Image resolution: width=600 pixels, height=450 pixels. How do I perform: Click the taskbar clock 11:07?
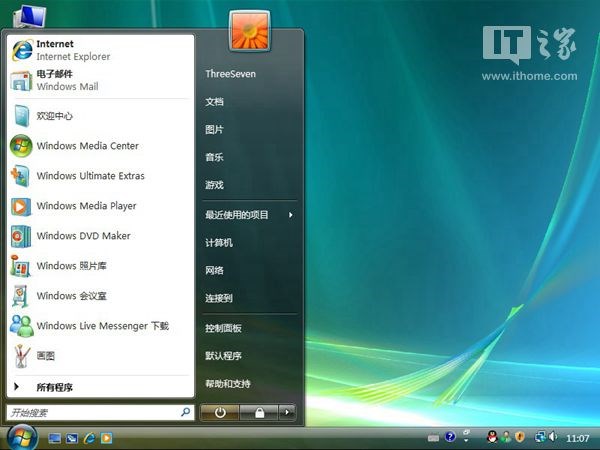(x=577, y=438)
